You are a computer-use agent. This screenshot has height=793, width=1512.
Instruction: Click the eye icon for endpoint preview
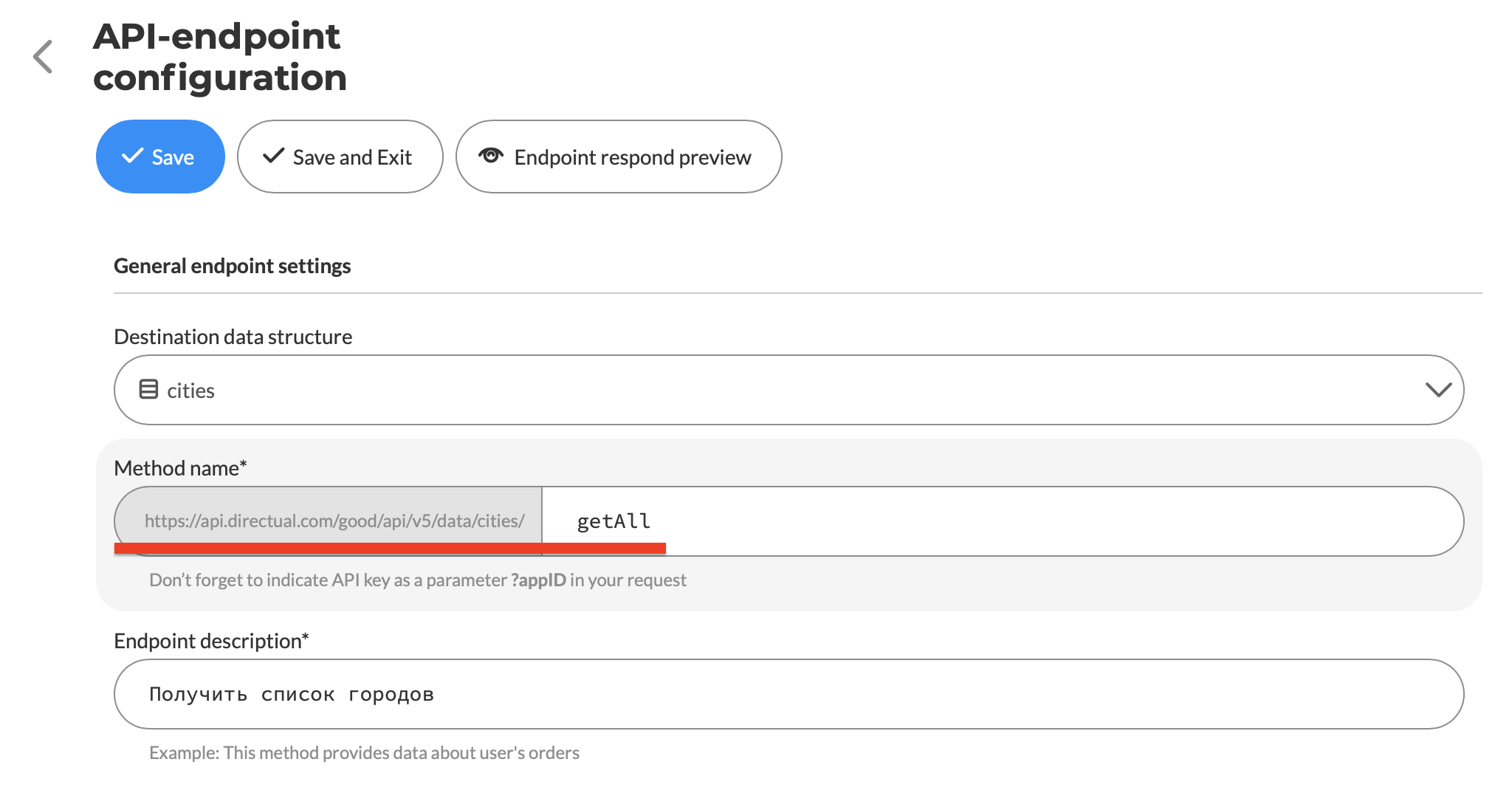(491, 156)
